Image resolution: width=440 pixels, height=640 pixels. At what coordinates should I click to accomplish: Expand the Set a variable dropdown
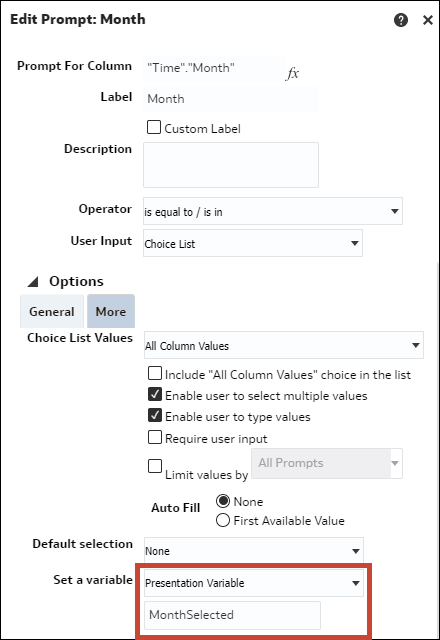click(253, 583)
